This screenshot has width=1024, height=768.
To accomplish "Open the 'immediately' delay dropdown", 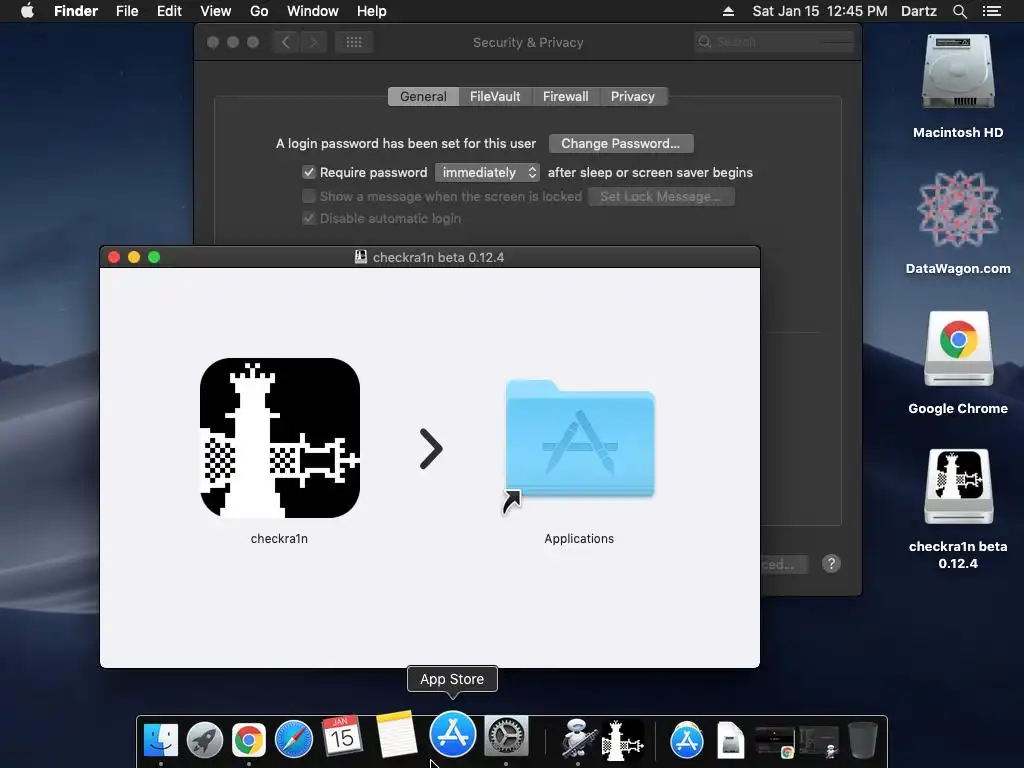I will tap(487, 172).
